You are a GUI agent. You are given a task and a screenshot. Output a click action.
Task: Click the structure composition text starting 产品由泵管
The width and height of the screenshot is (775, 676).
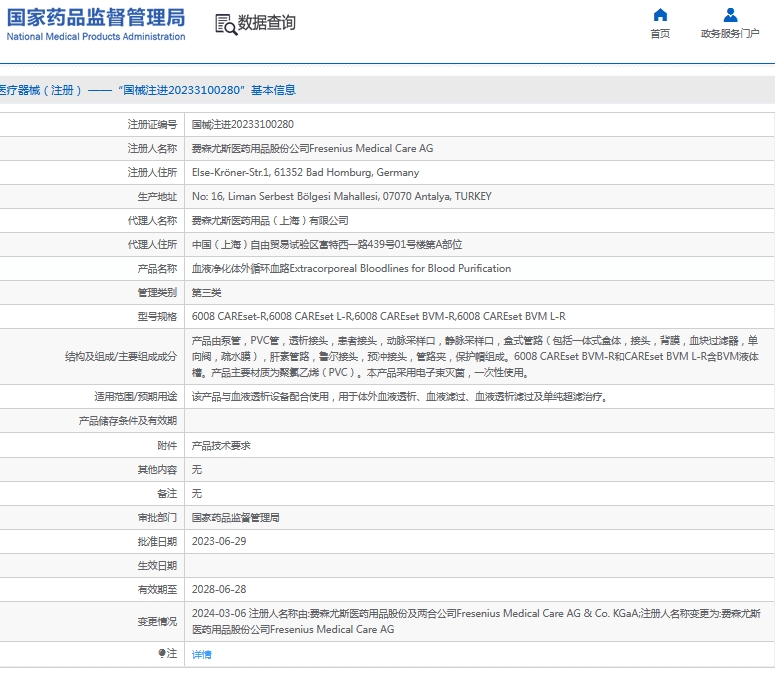point(475,356)
